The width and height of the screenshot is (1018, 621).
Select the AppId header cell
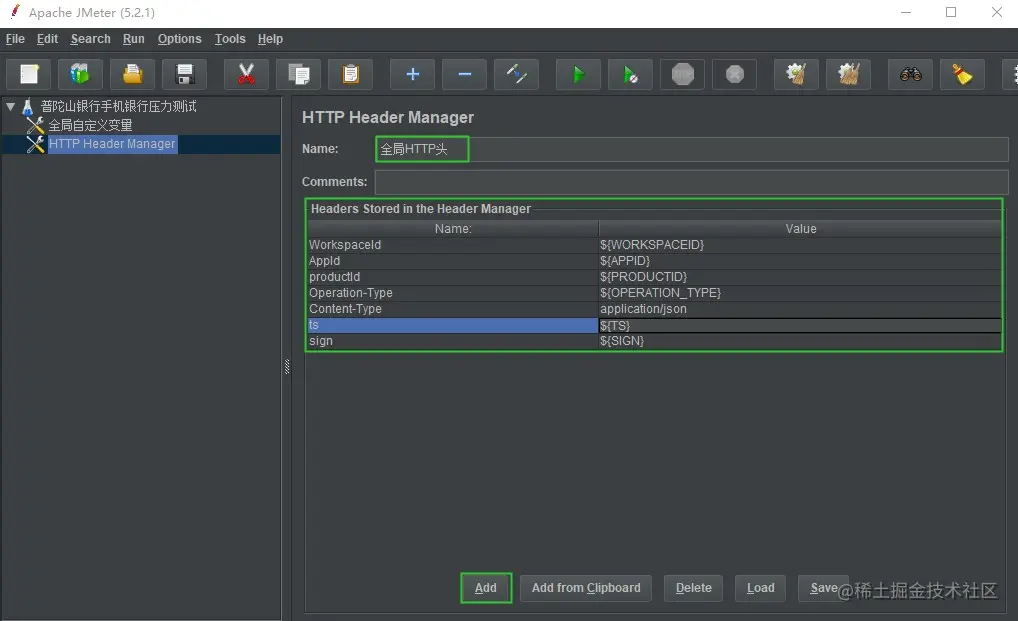[x=453, y=261]
